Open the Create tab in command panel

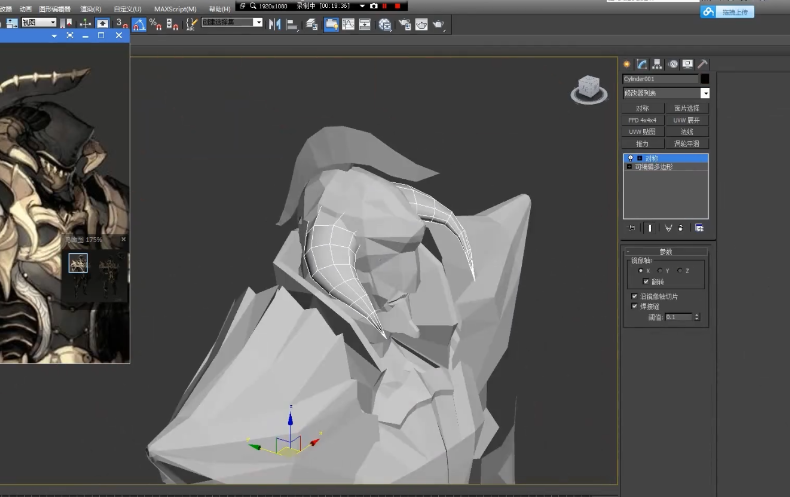627,64
